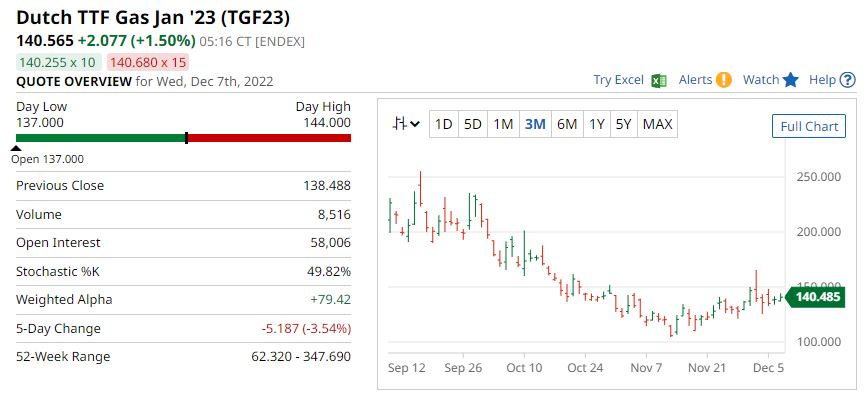Show the 5Y chart range

623,124
